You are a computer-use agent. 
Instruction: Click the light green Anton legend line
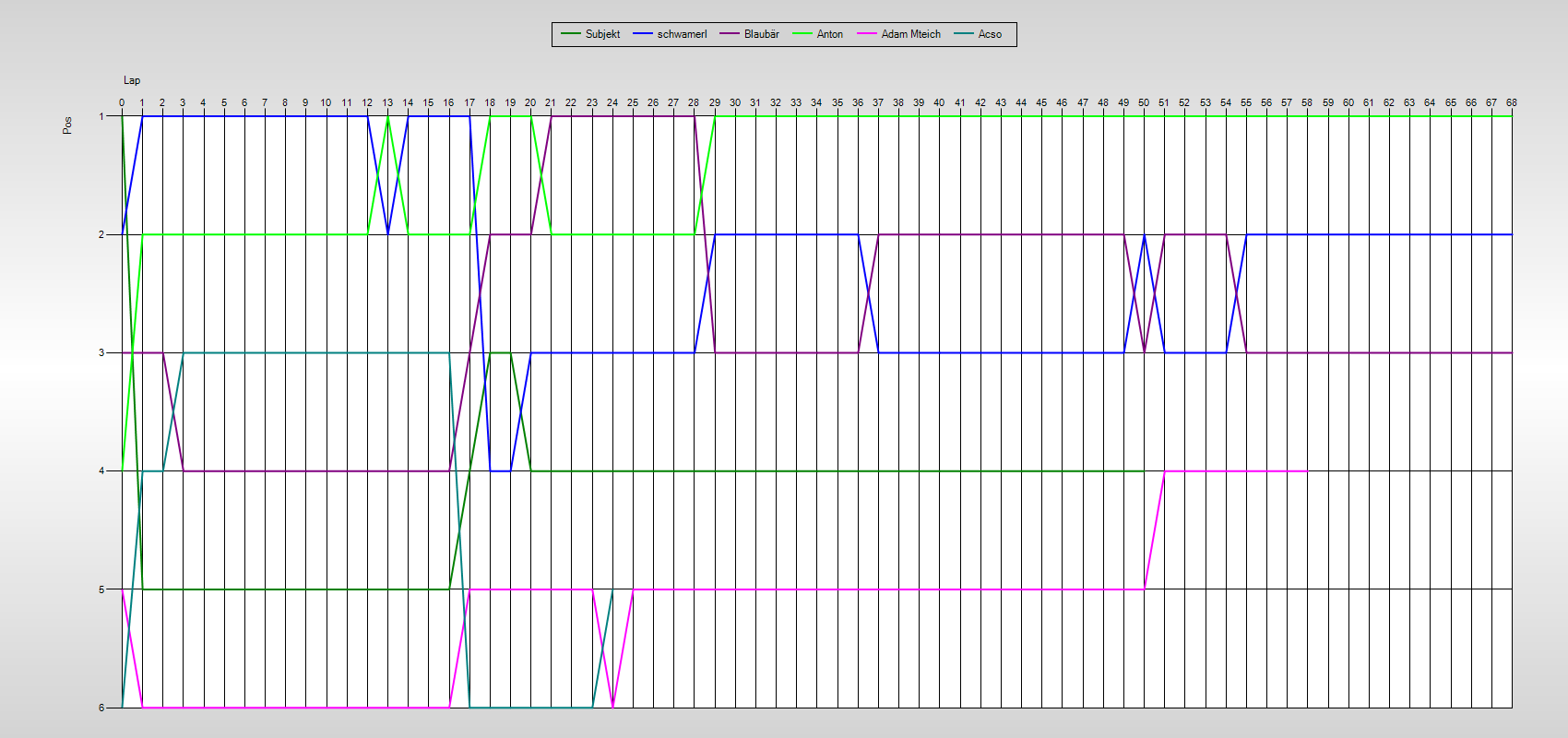tap(802, 34)
